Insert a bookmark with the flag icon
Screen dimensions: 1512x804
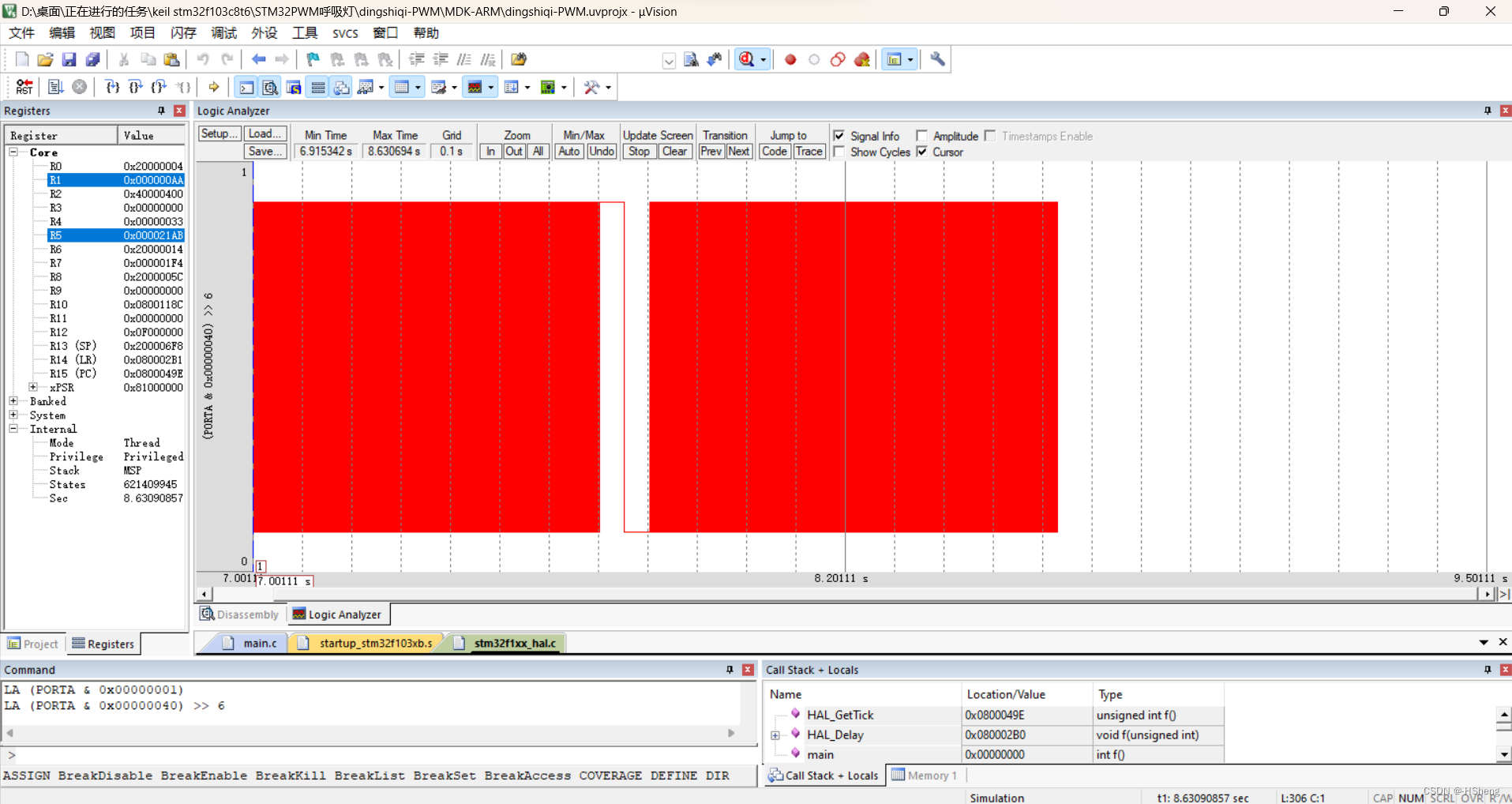tap(313, 59)
